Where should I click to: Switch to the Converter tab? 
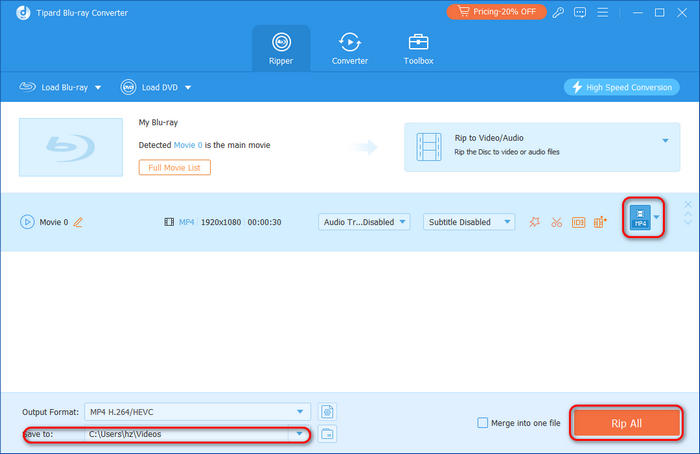coord(350,49)
